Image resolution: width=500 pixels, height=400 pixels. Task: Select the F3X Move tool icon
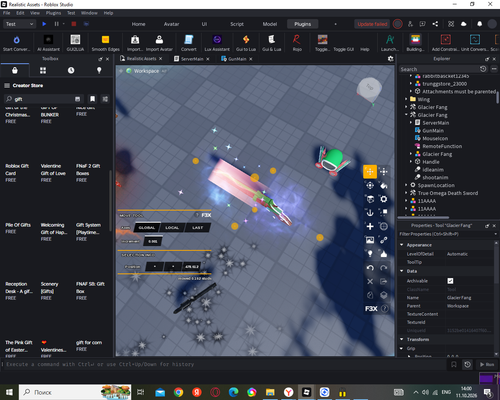pyautogui.click(x=370, y=172)
